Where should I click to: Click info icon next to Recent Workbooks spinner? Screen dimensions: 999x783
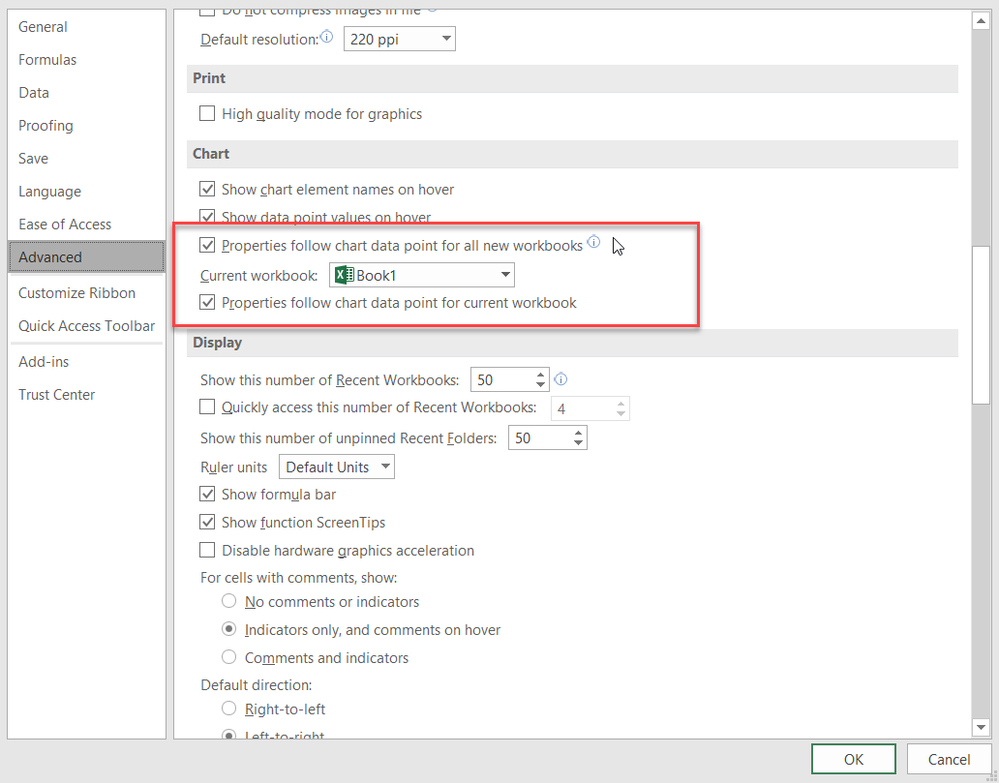tap(561, 379)
